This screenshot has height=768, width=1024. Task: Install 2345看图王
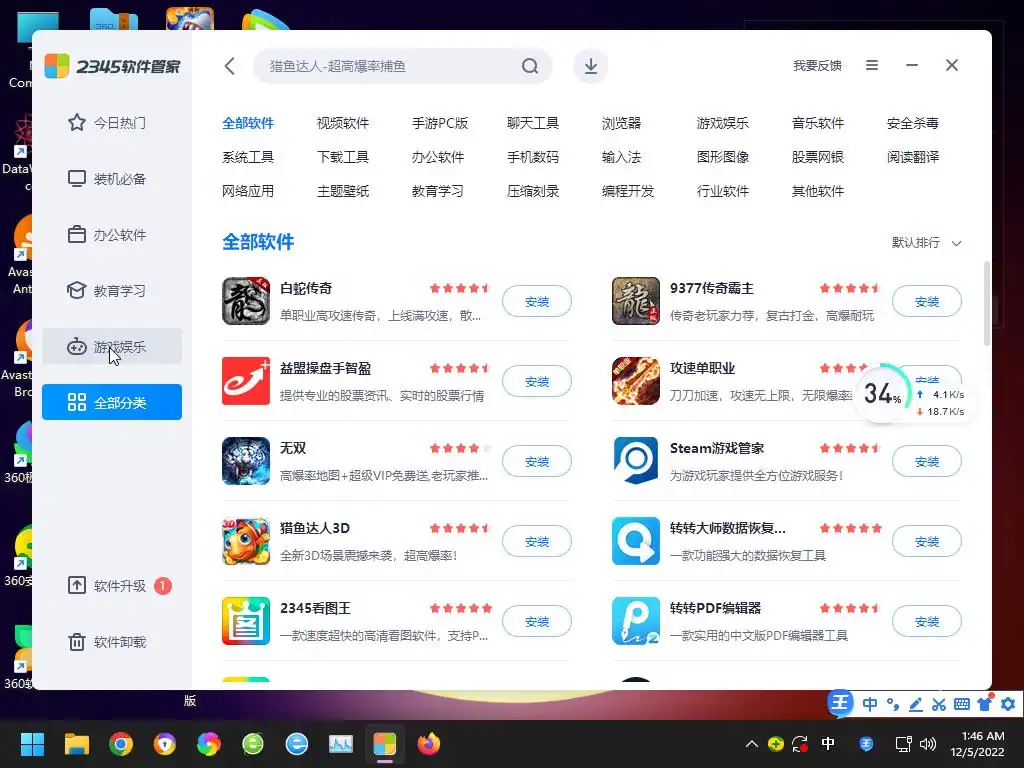coord(537,622)
